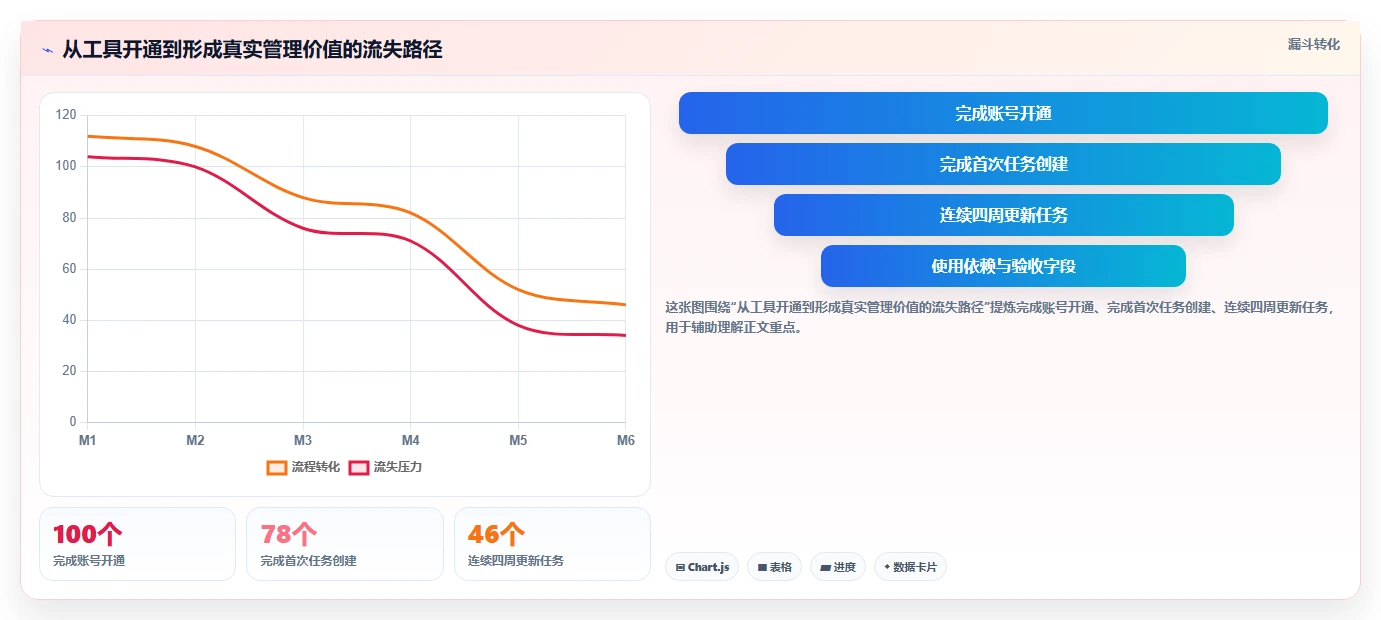The width and height of the screenshot is (1381, 620).
Task: Click the 20 y-axis value
Action: [69, 371]
